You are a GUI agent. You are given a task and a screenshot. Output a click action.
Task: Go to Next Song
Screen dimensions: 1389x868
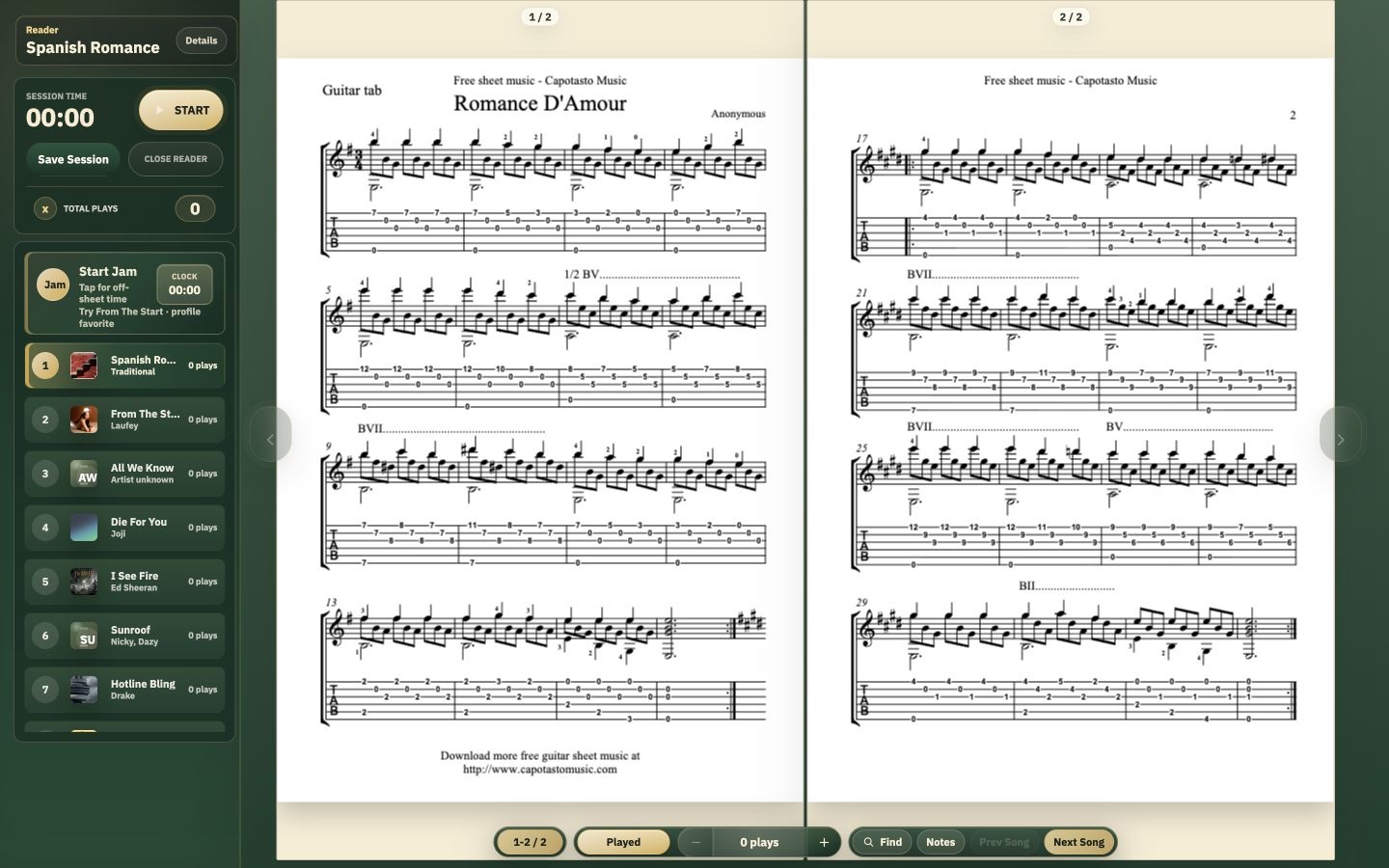(x=1078, y=842)
